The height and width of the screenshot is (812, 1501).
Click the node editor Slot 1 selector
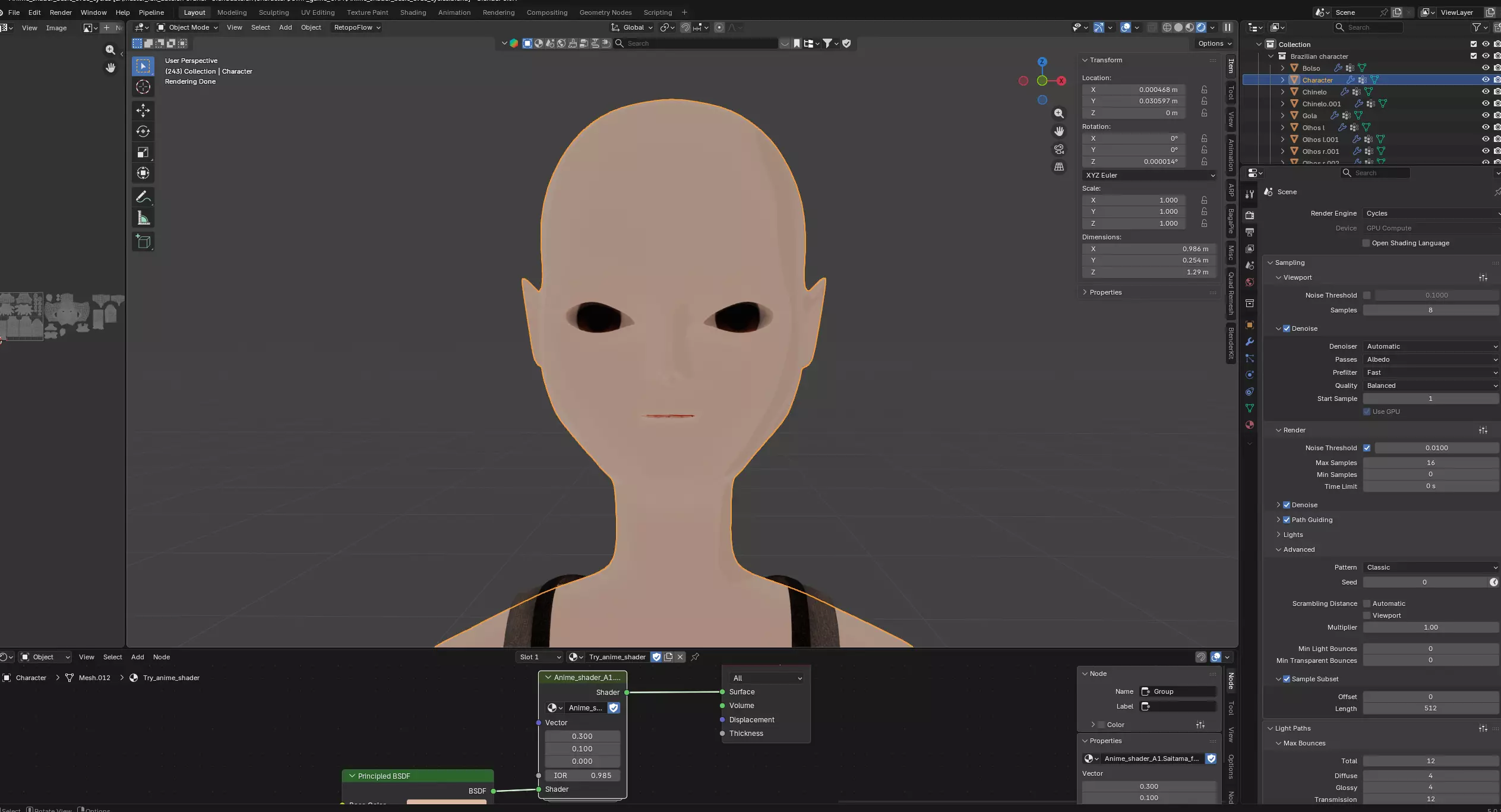click(539, 657)
